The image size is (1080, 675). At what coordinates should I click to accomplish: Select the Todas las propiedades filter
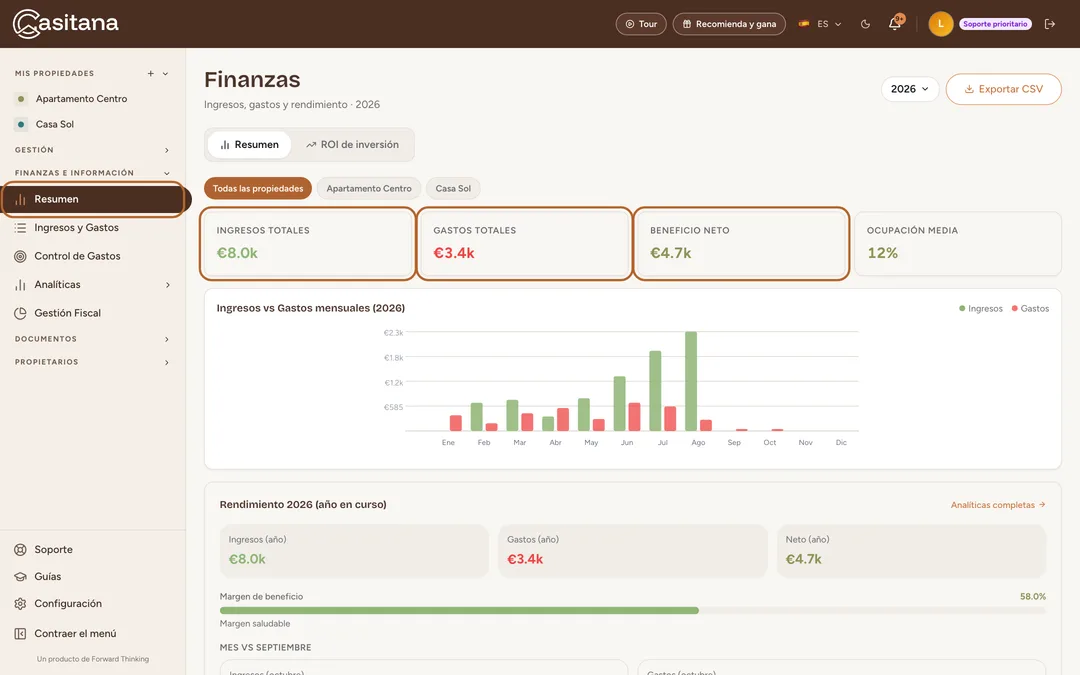pyautogui.click(x=258, y=189)
